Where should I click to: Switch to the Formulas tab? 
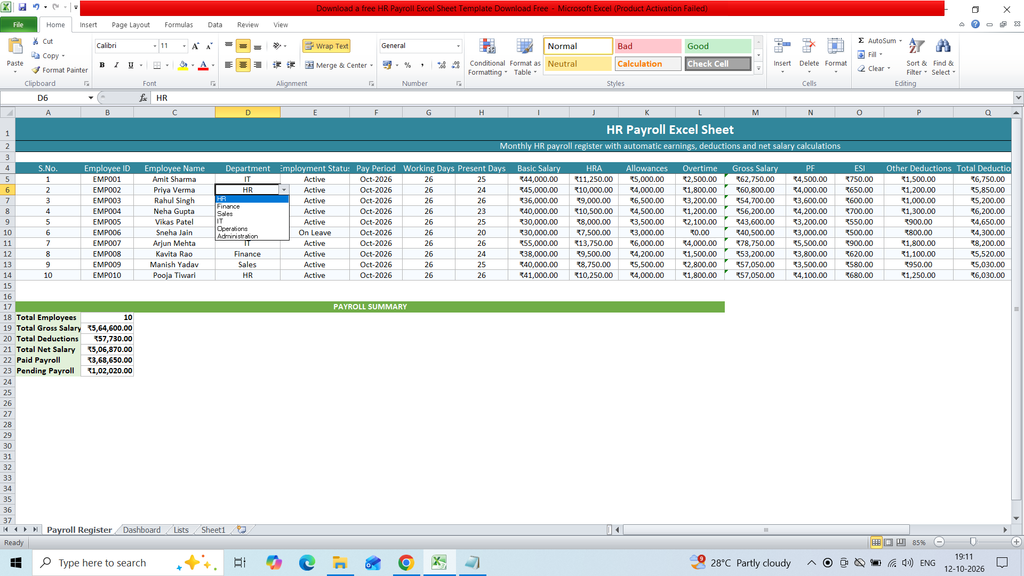tap(178, 25)
